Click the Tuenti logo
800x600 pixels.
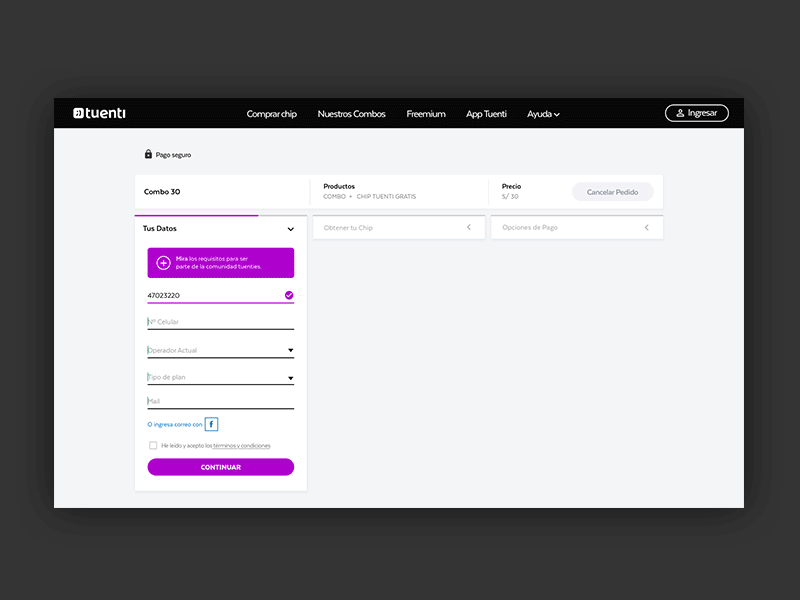tap(98, 113)
